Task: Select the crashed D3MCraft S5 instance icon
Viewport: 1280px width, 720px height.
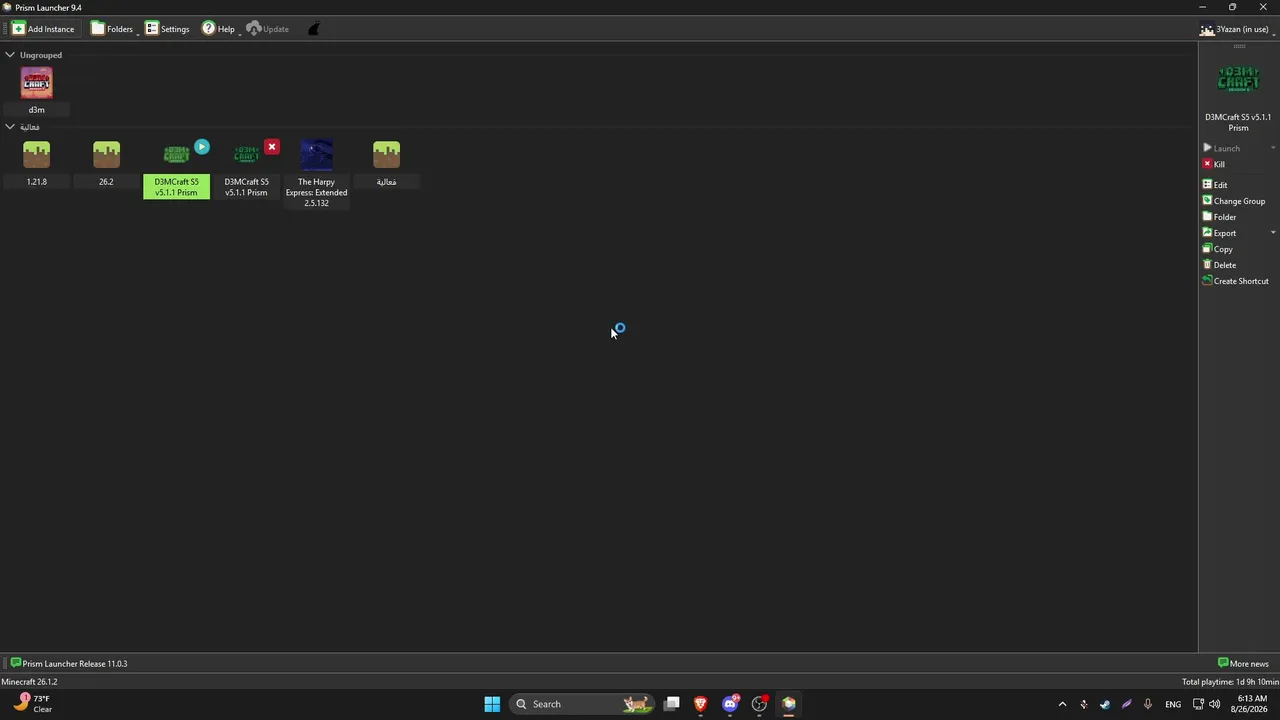Action: [x=247, y=155]
